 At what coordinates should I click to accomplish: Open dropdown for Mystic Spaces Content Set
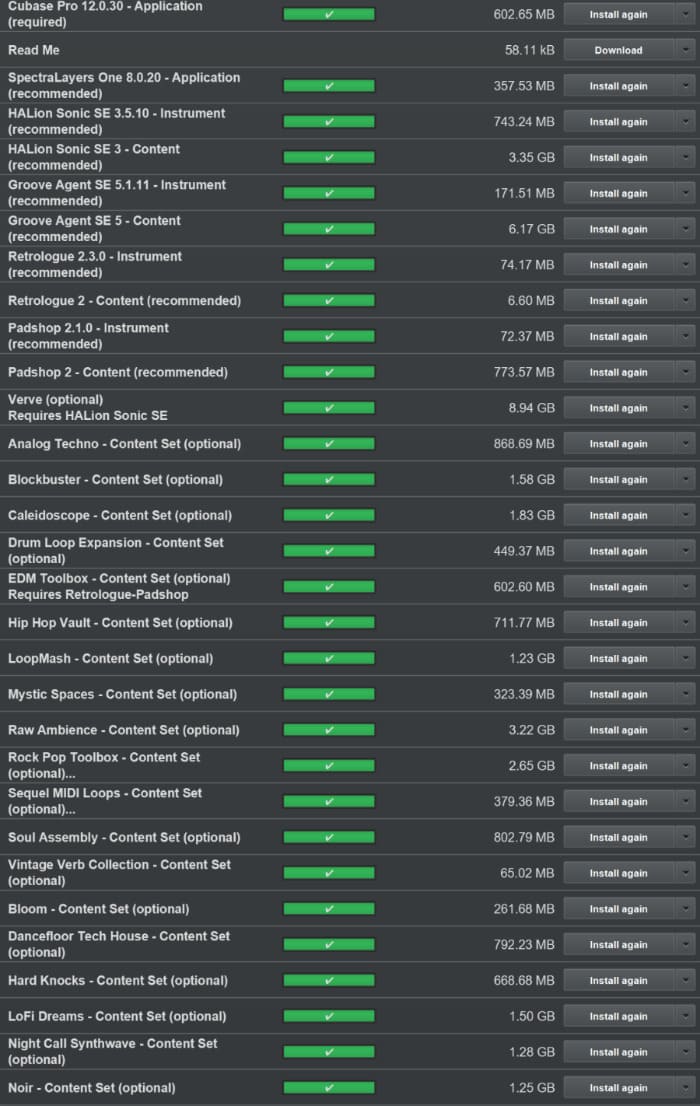tap(685, 695)
